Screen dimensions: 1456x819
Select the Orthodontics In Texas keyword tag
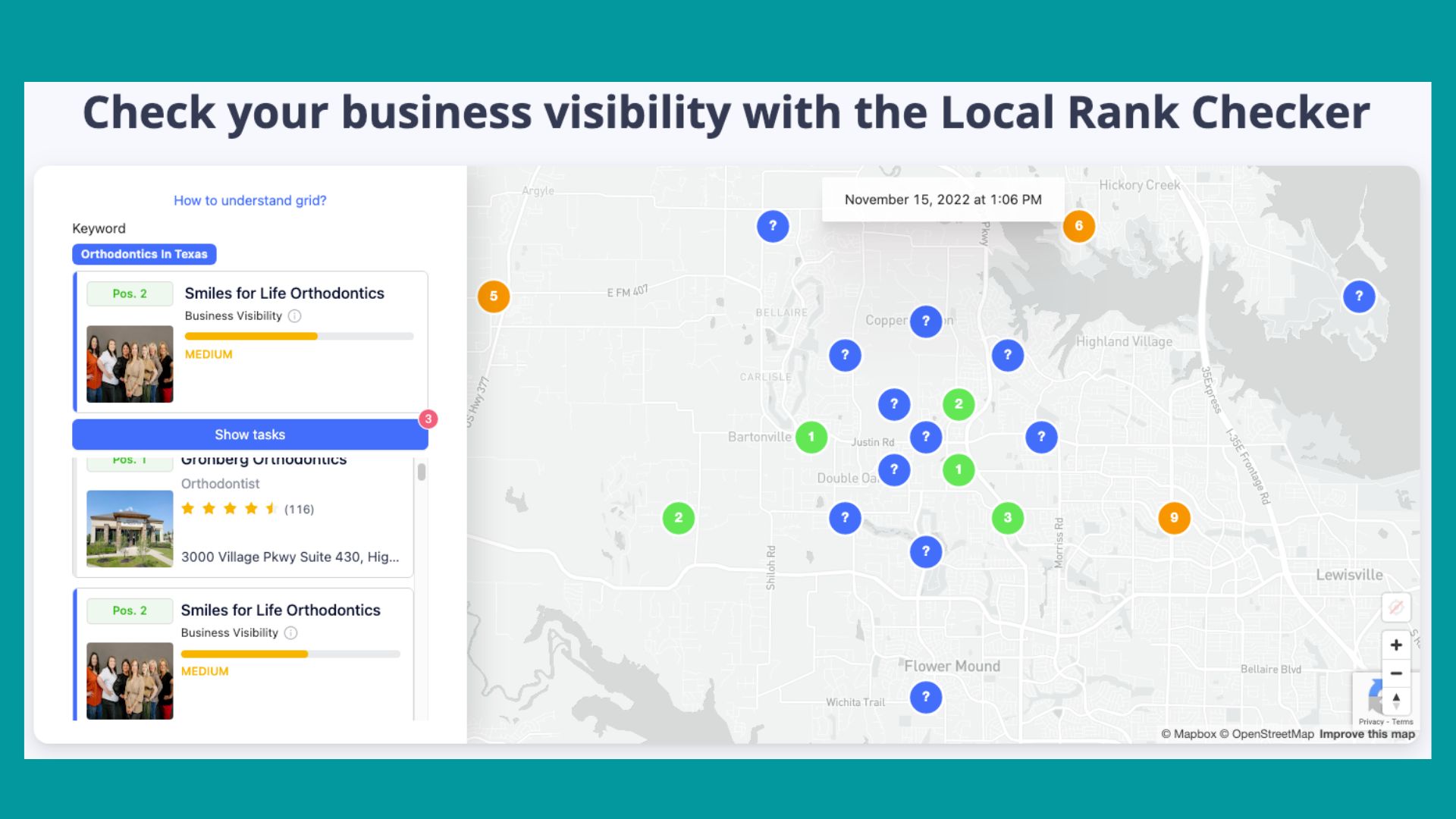(x=144, y=254)
